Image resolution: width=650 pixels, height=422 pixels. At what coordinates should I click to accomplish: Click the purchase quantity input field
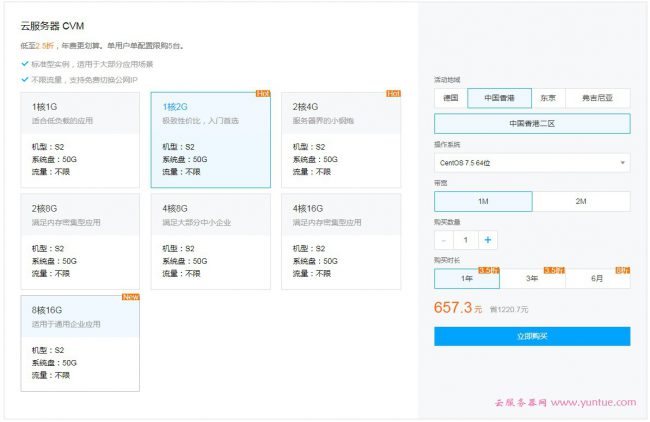coord(465,240)
